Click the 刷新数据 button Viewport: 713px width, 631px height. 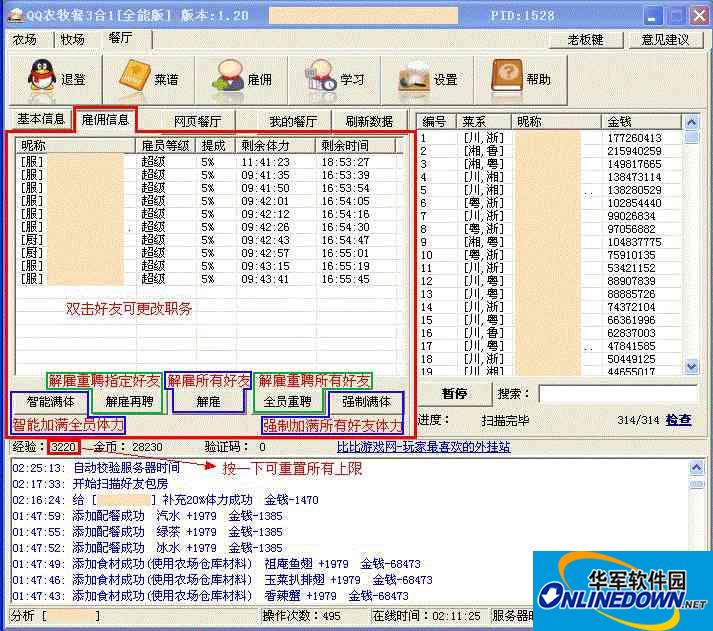click(x=369, y=121)
